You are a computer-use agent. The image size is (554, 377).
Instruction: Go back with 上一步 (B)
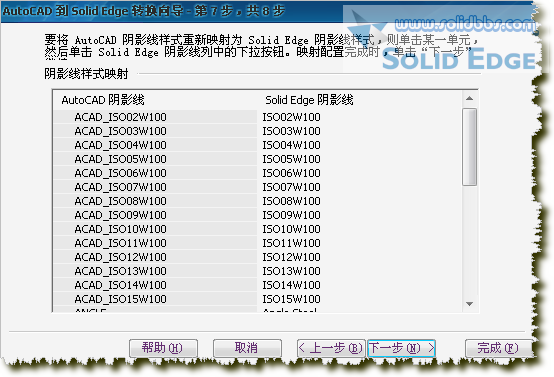(x=331, y=348)
